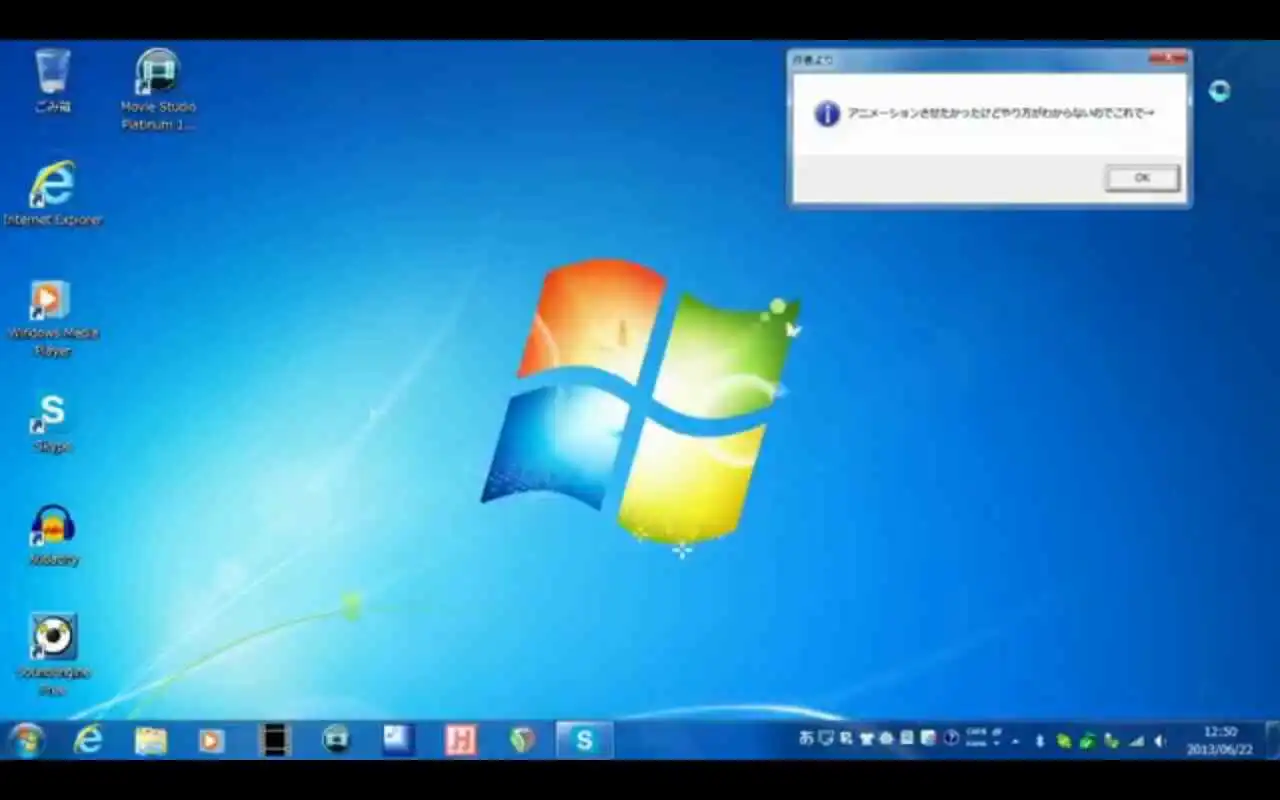Viewport: 1280px width, 800px height.
Task: Open the volume speaker tray icon
Action: [1160, 741]
